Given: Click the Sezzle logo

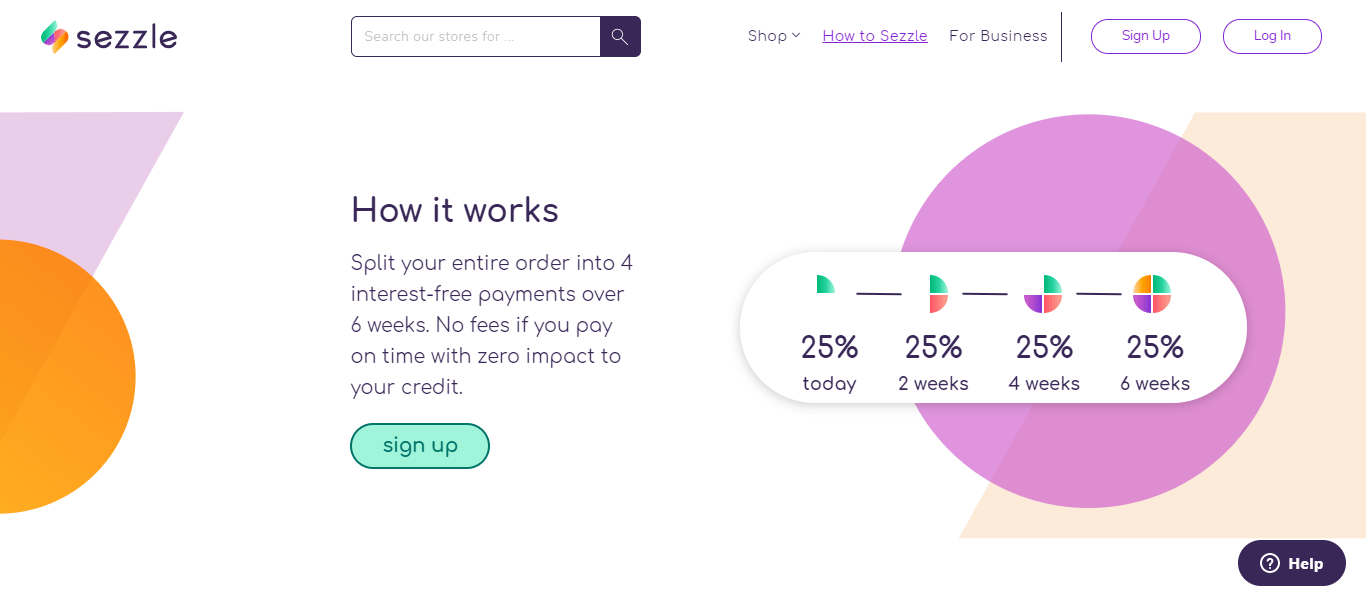Looking at the screenshot, I should click(x=108, y=36).
